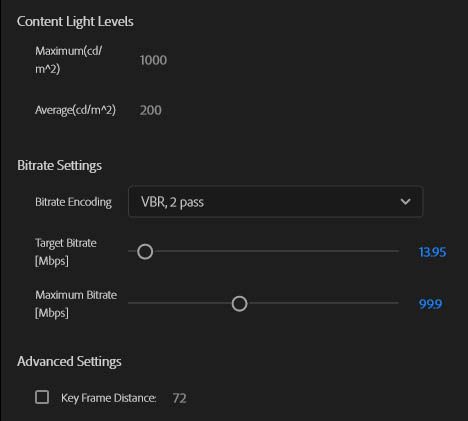Collapse the Content Light Levels section heading

tap(75, 21)
